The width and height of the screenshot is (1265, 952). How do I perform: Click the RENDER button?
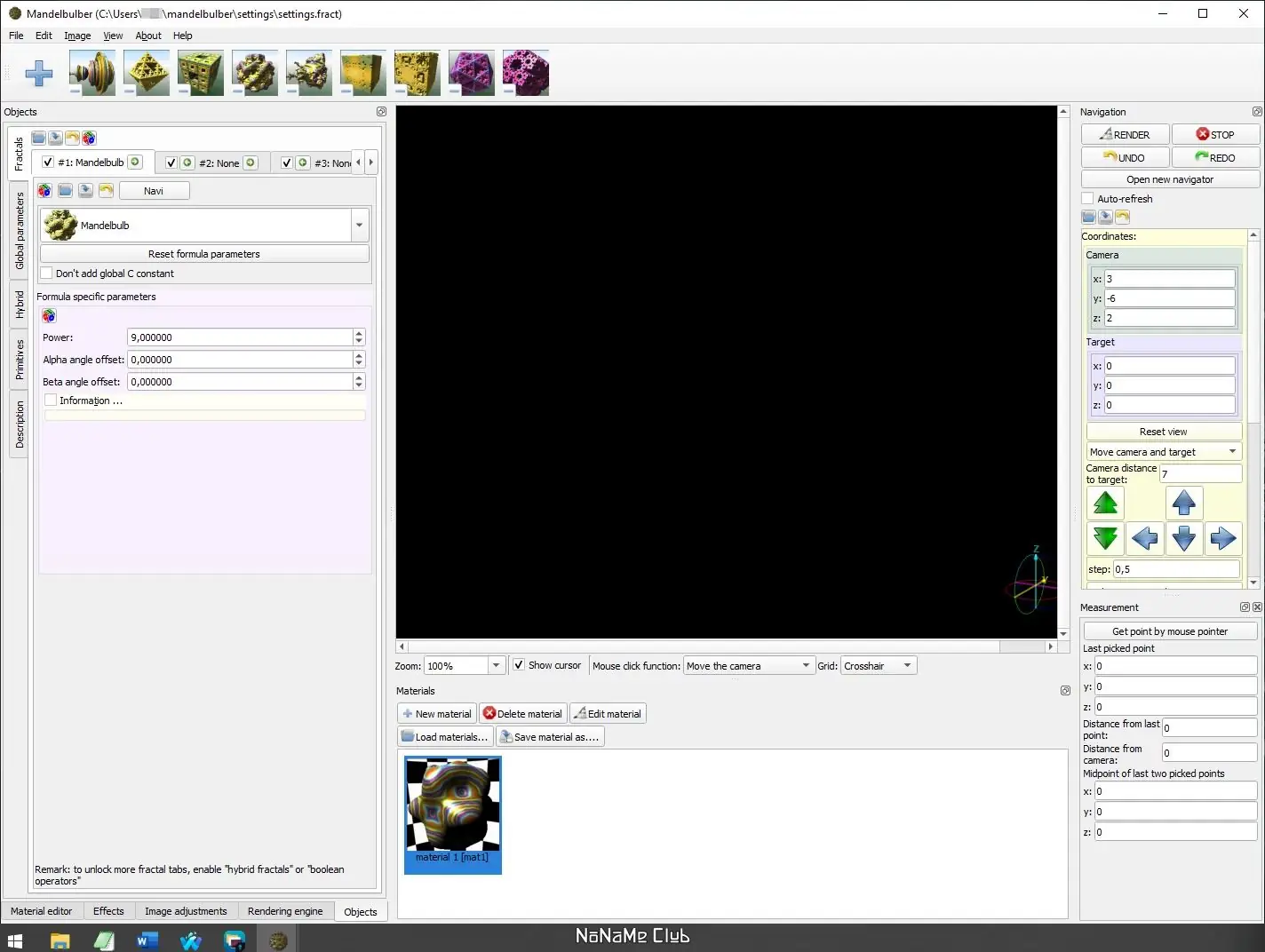1125,134
